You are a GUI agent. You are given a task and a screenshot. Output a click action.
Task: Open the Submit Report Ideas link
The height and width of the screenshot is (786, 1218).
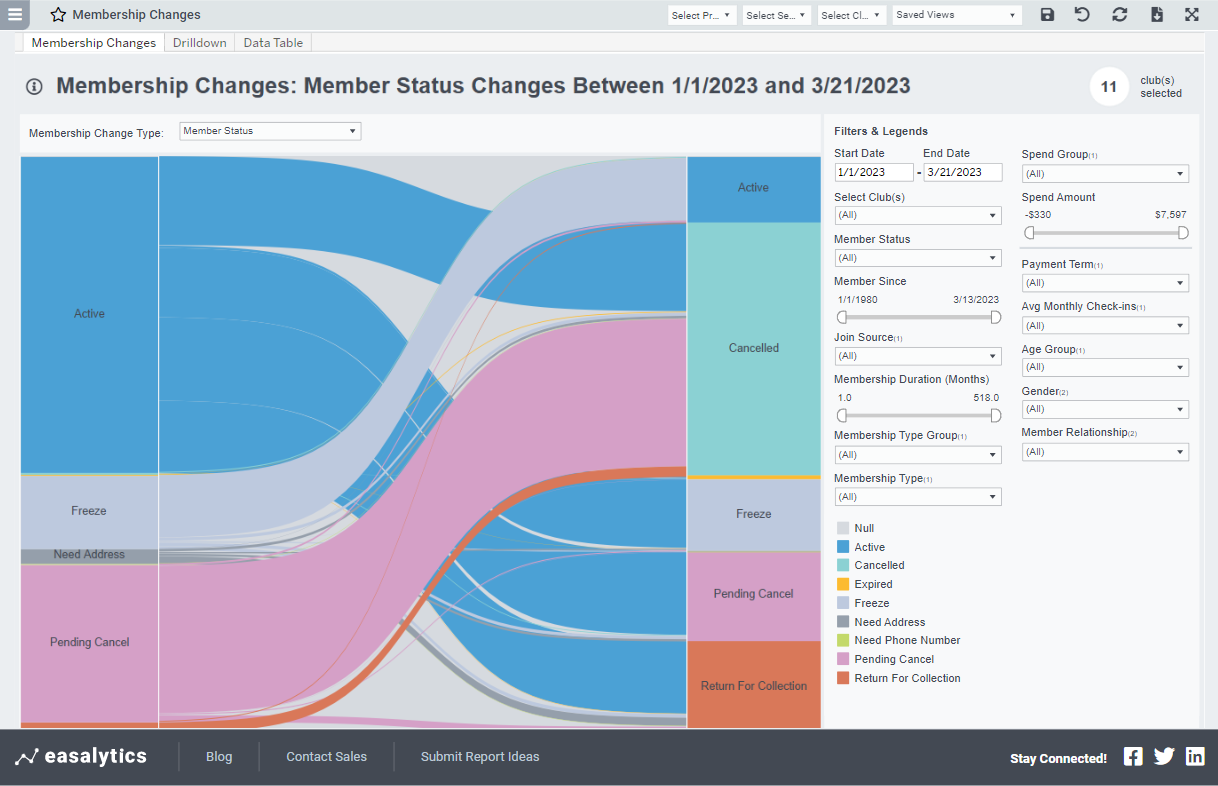pos(480,756)
